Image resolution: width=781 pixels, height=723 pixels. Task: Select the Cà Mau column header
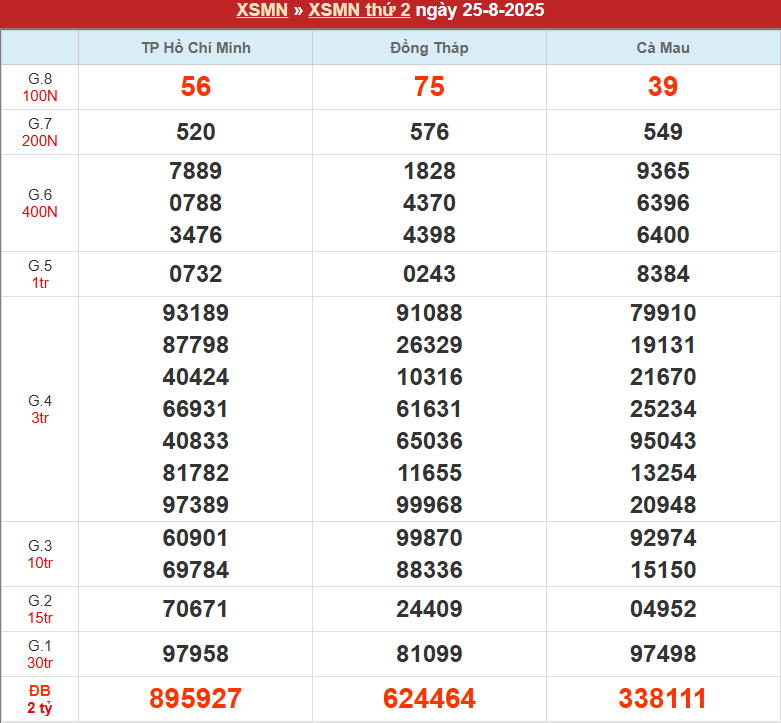point(663,48)
